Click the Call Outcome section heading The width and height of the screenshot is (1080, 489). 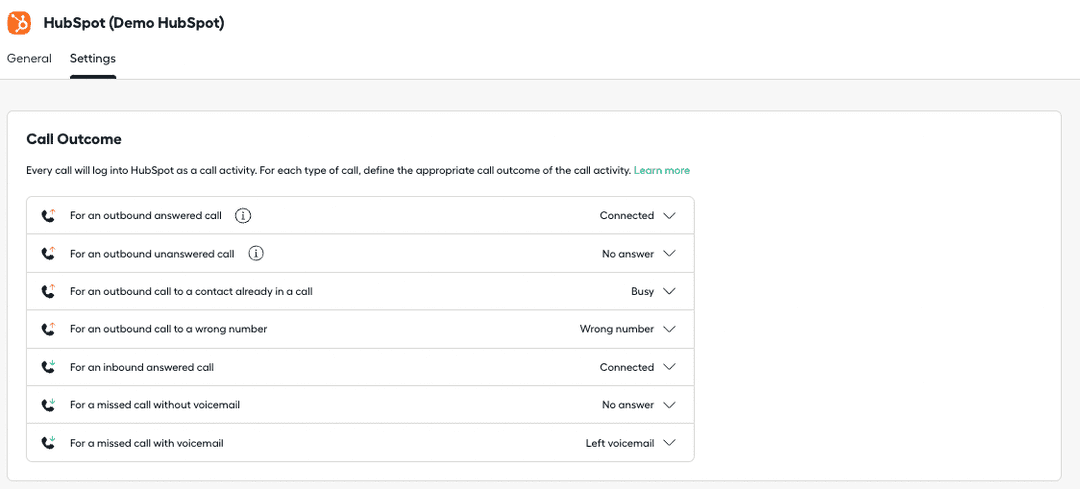click(74, 139)
